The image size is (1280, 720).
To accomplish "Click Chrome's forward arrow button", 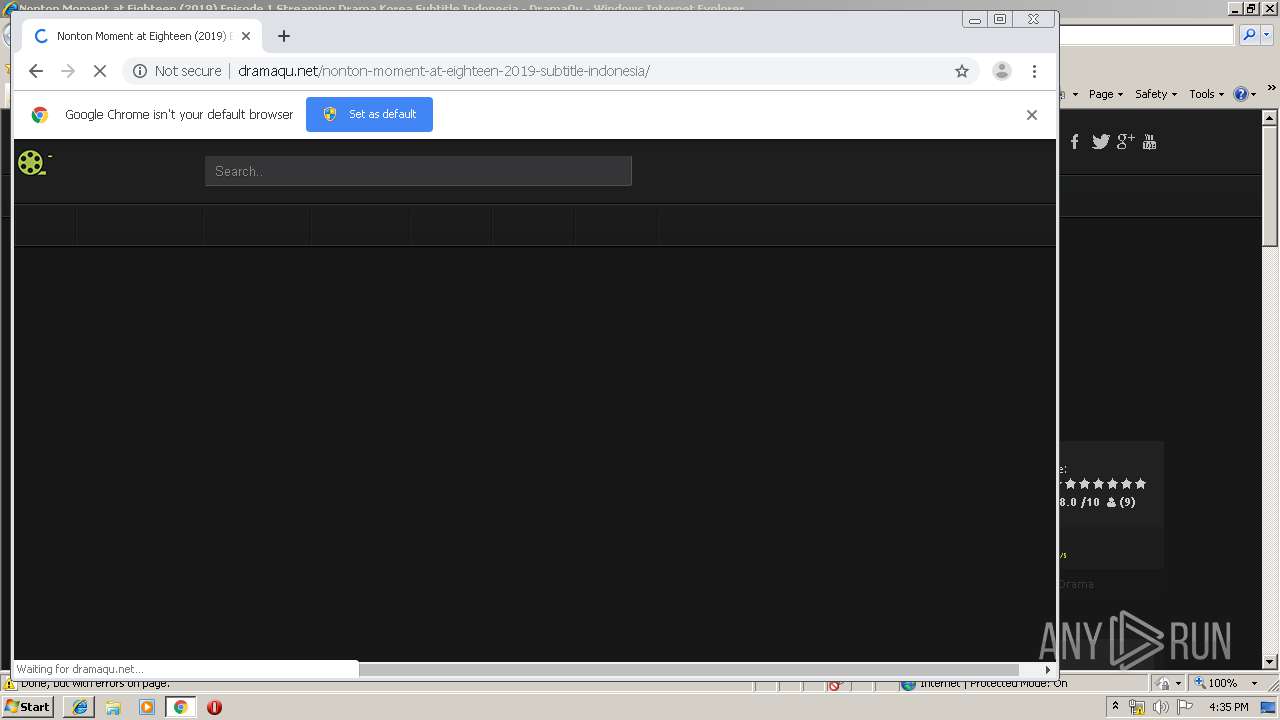I will pos(68,71).
